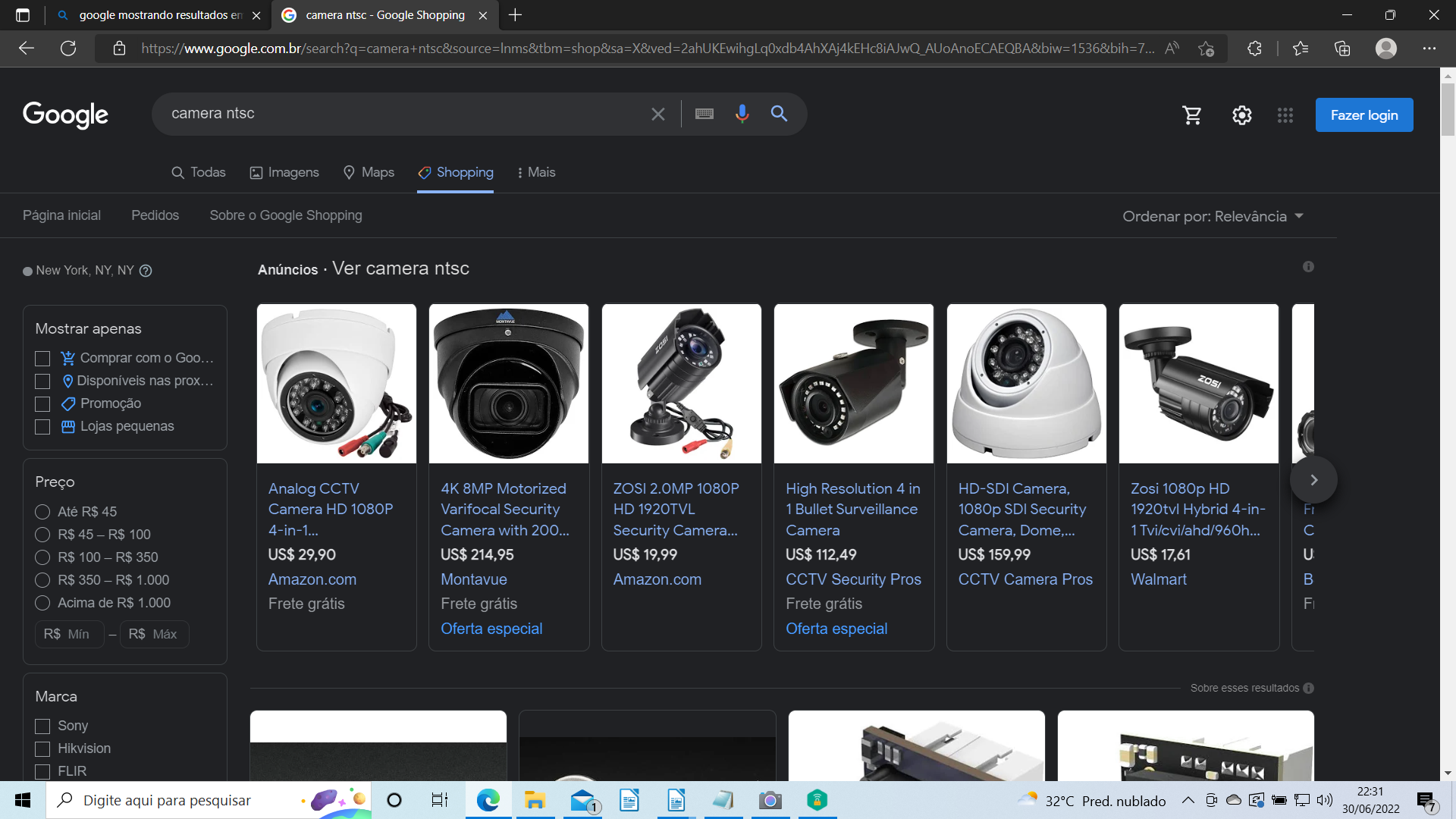Check Disponíveis nas proximidades filter
1456x819 pixels.
(42, 381)
